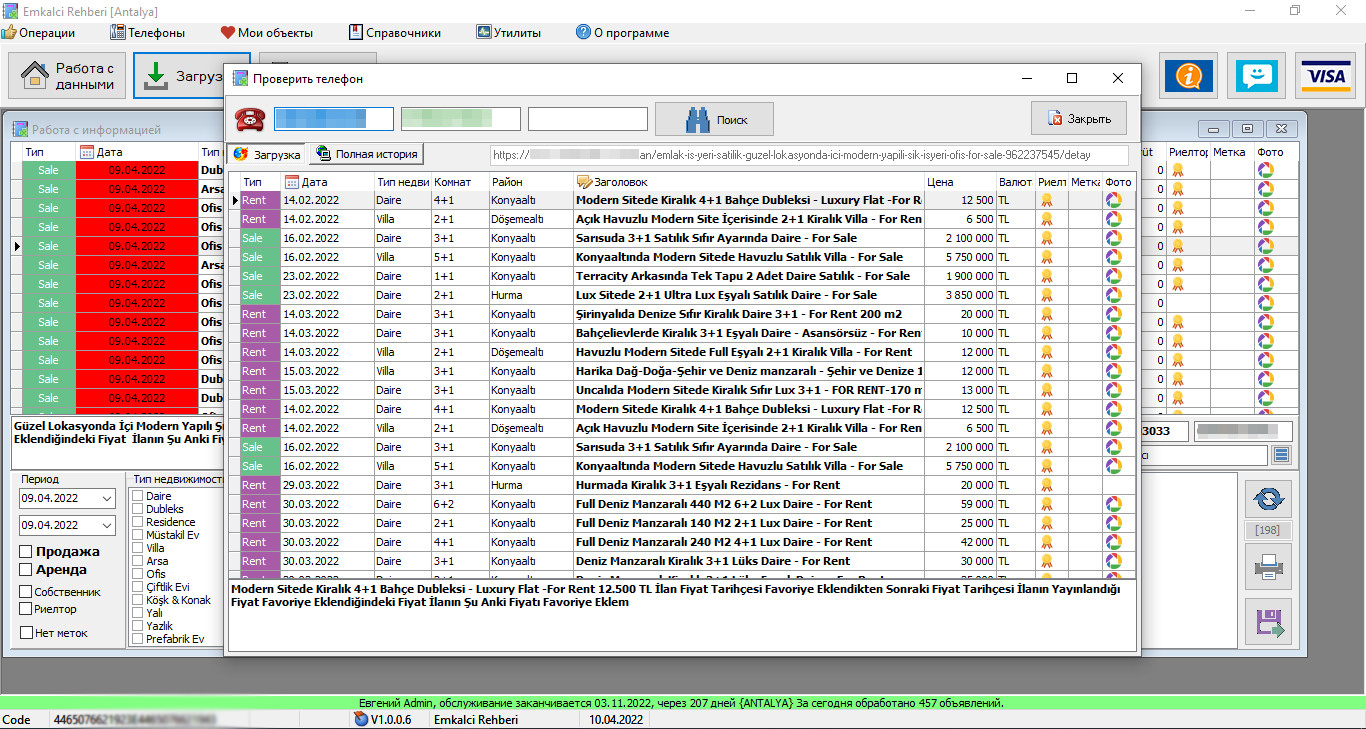Switch to the Полная история tab
Image resolution: width=1366 pixels, height=729 pixels.
(x=367, y=154)
